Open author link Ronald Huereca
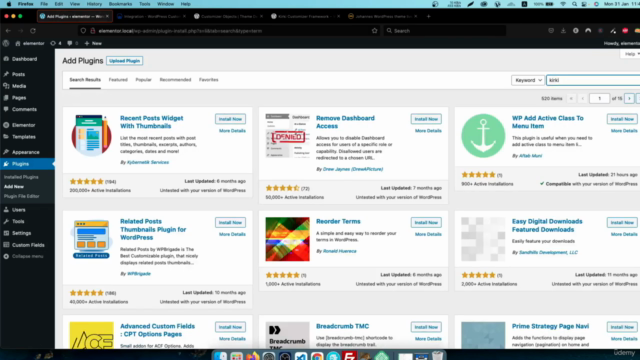This screenshot has width=640, height=360. (x=340, y=251)
